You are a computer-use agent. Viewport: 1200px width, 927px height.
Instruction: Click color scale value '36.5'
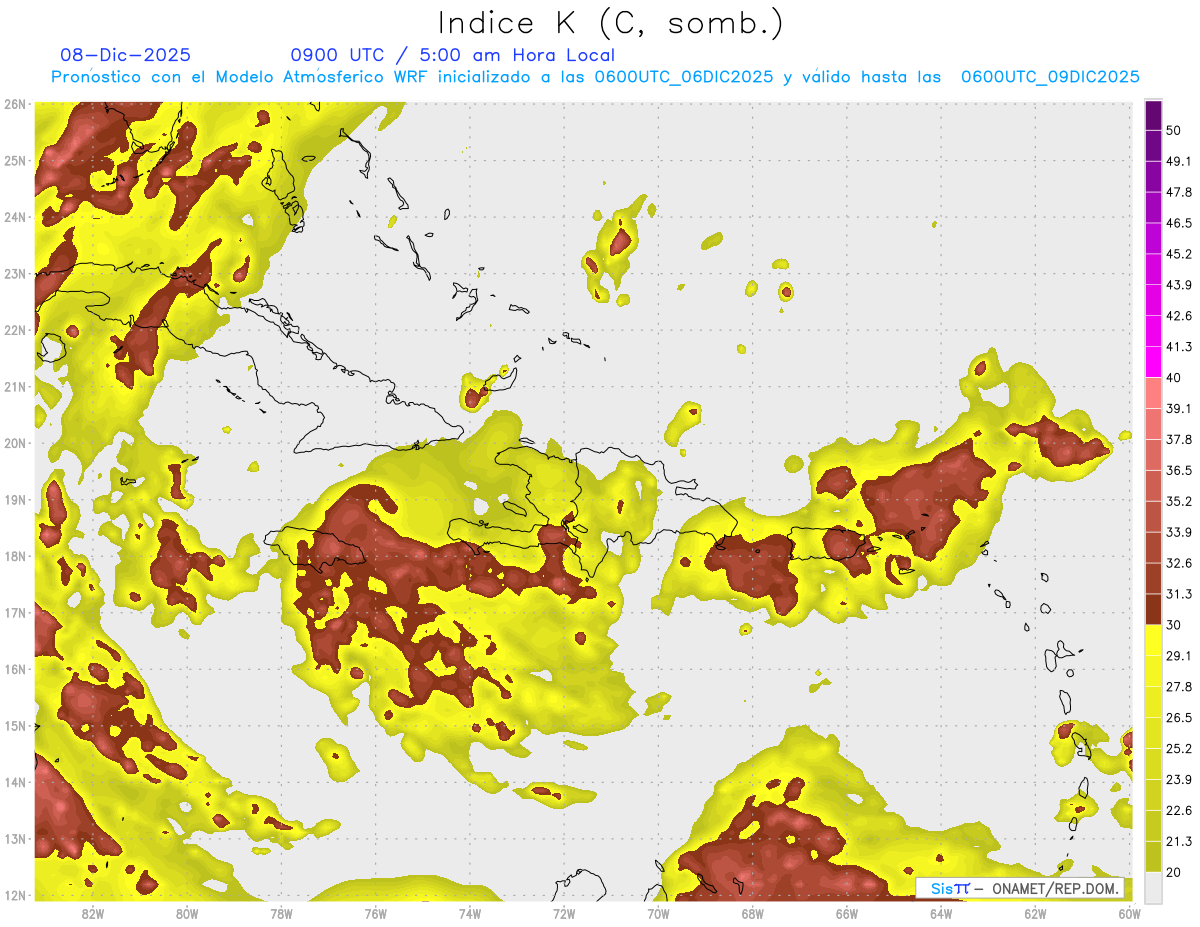[x=1178, y=470]
